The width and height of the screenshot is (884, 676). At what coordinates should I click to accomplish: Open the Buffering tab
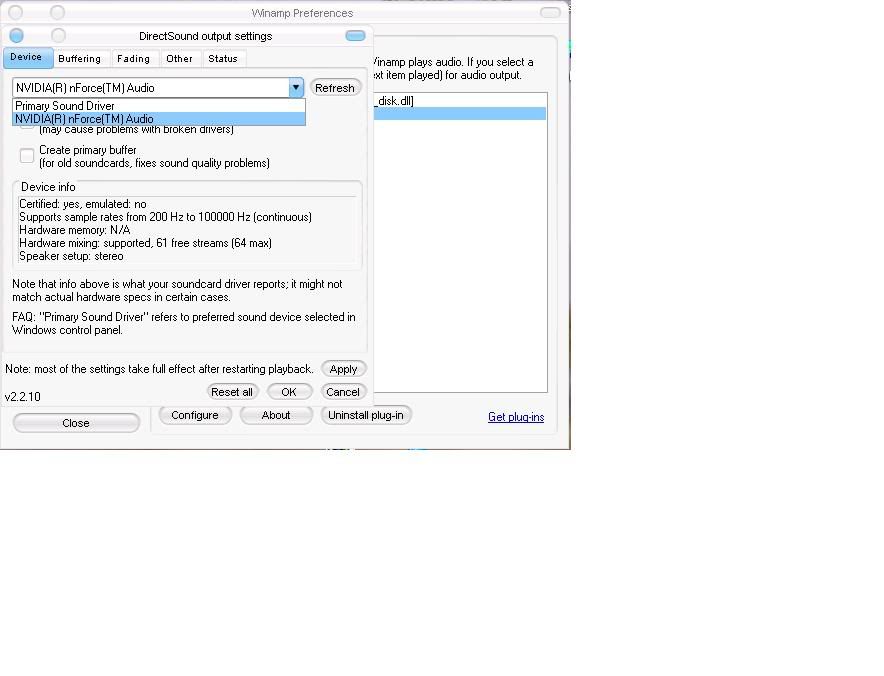coord(79,59)
